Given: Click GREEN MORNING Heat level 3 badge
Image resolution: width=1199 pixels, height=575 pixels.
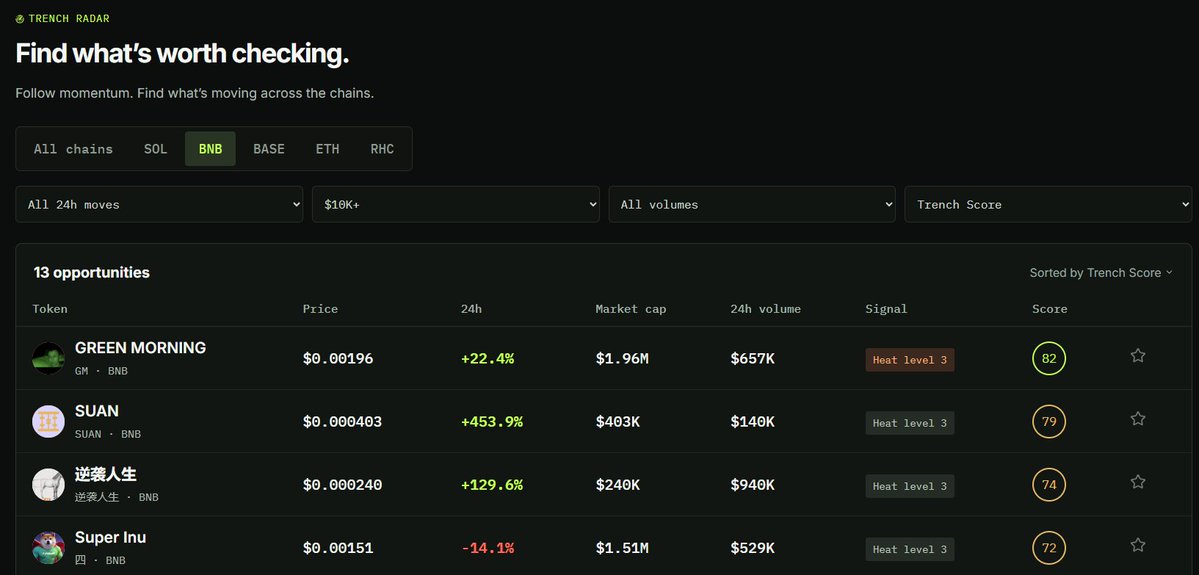Looking at the screenshot, I should pyautogui.click(x=910, y=359).
